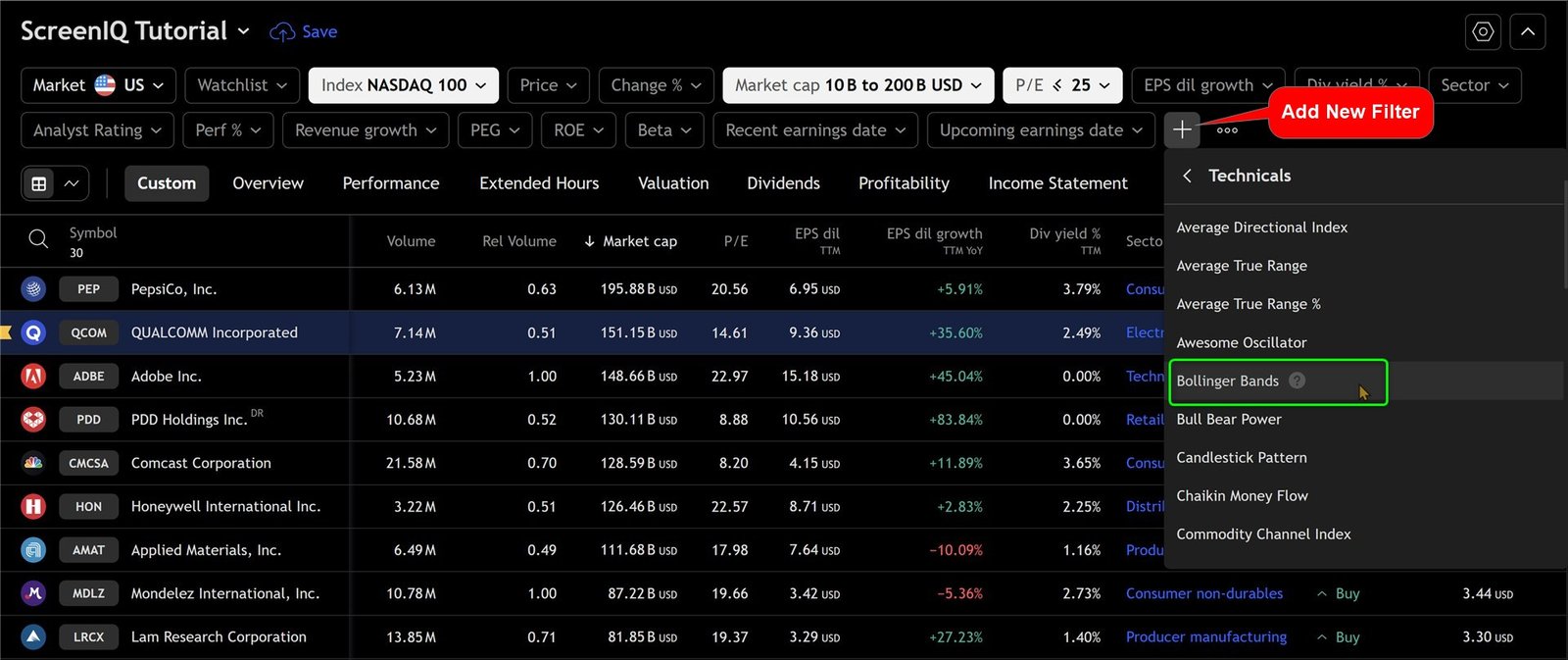
Task: Open the Watchlist filter dropdown
Action: (242, 85)
